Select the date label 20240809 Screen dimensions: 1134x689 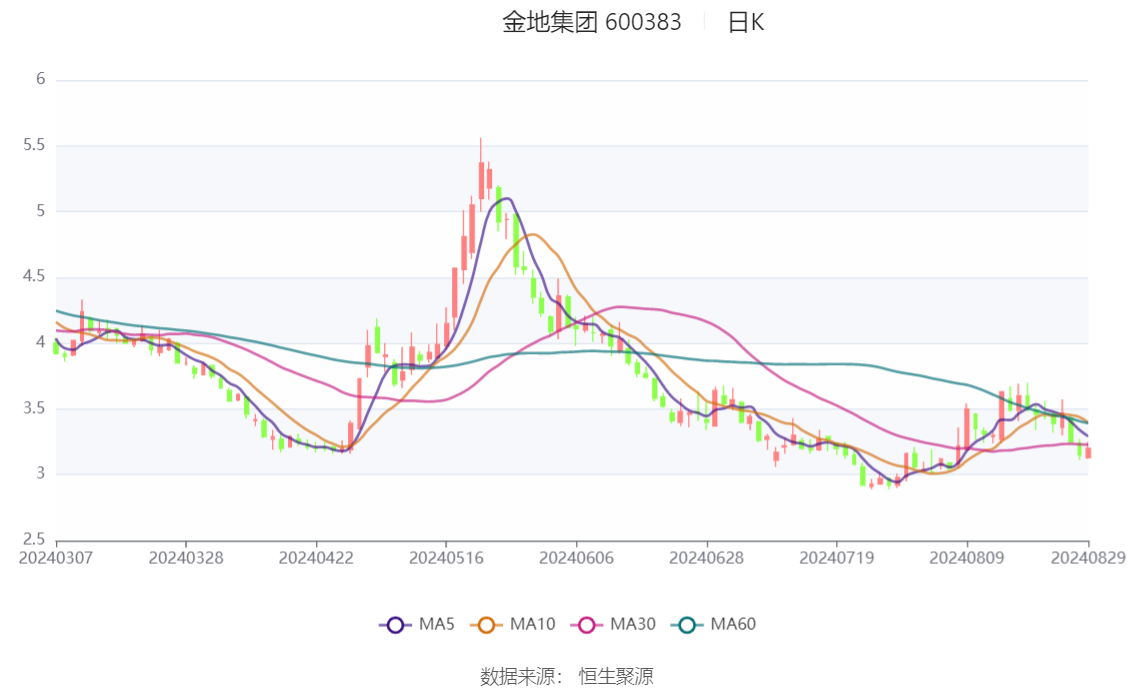click(x=967, y=558)
